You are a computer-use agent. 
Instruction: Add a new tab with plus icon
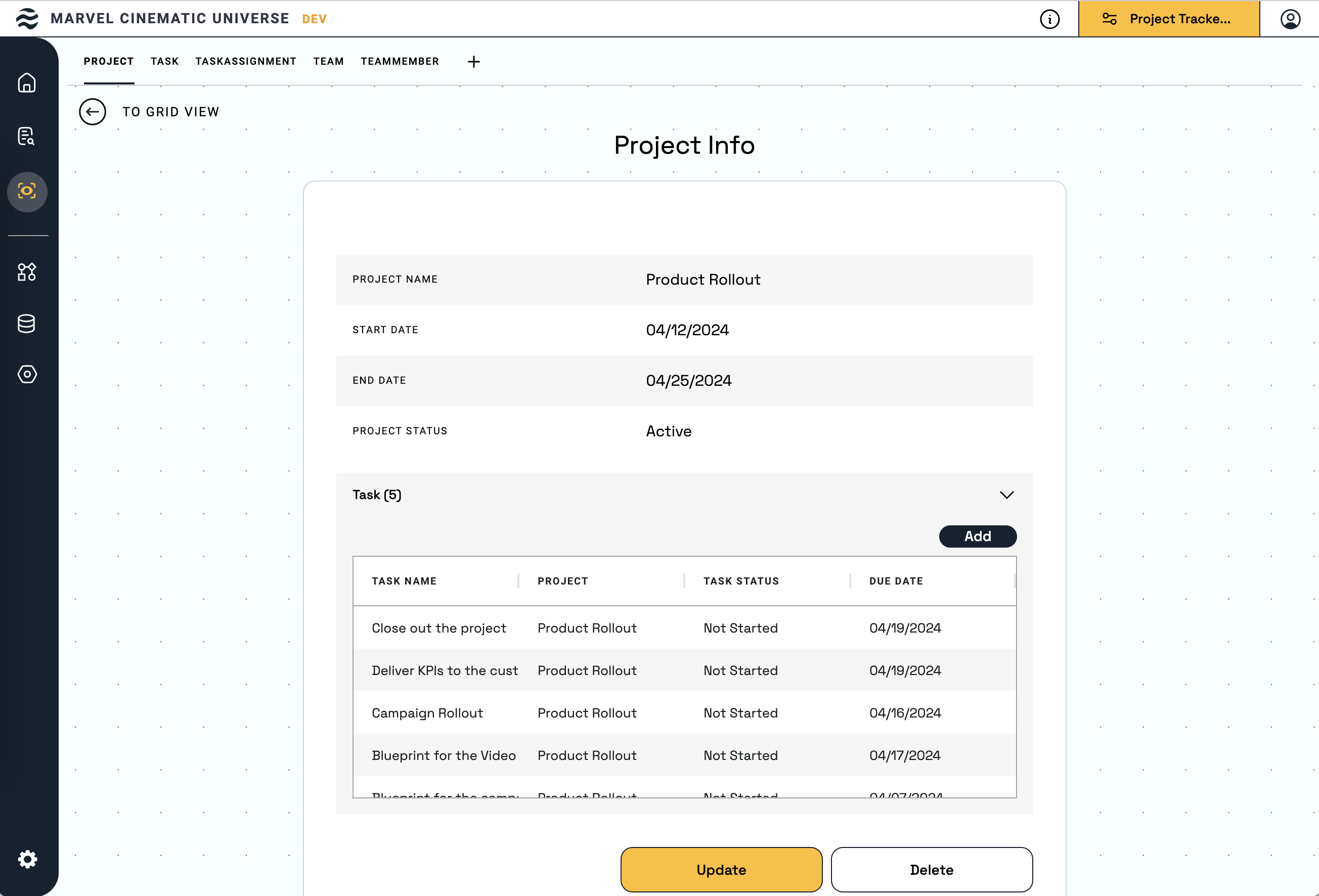coord(473,62)
